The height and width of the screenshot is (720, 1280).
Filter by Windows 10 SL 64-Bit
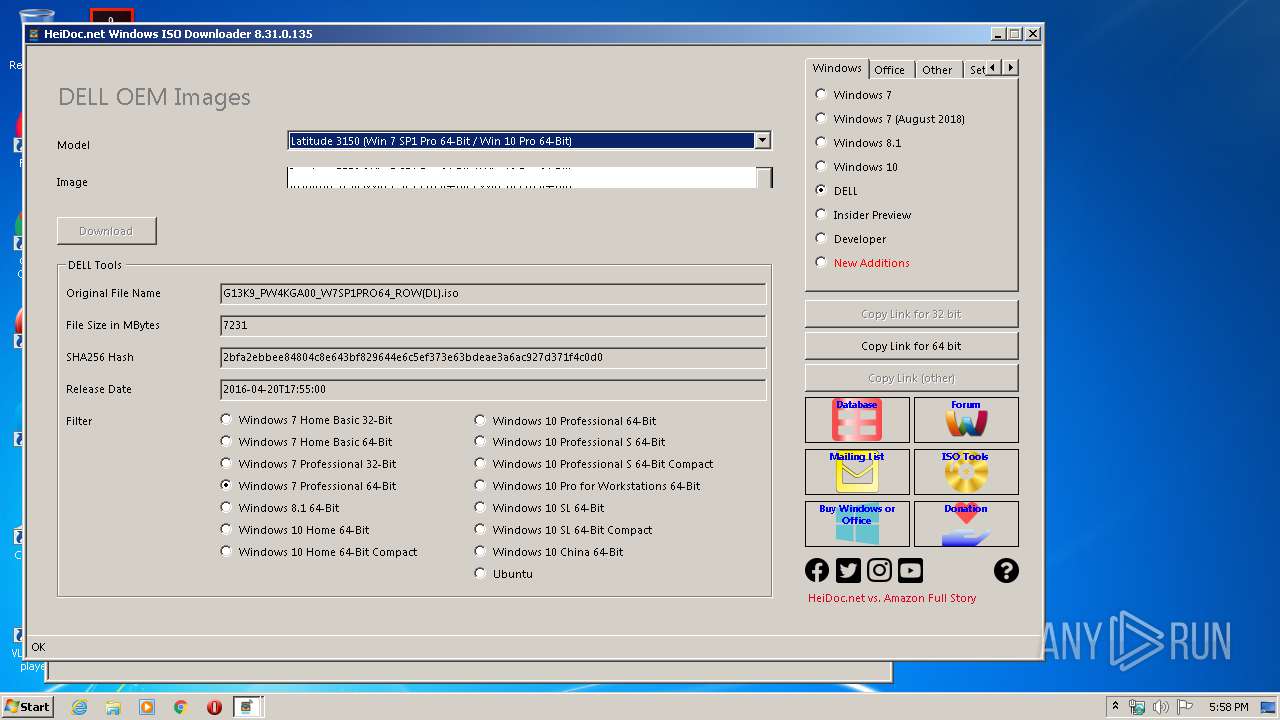480,507
